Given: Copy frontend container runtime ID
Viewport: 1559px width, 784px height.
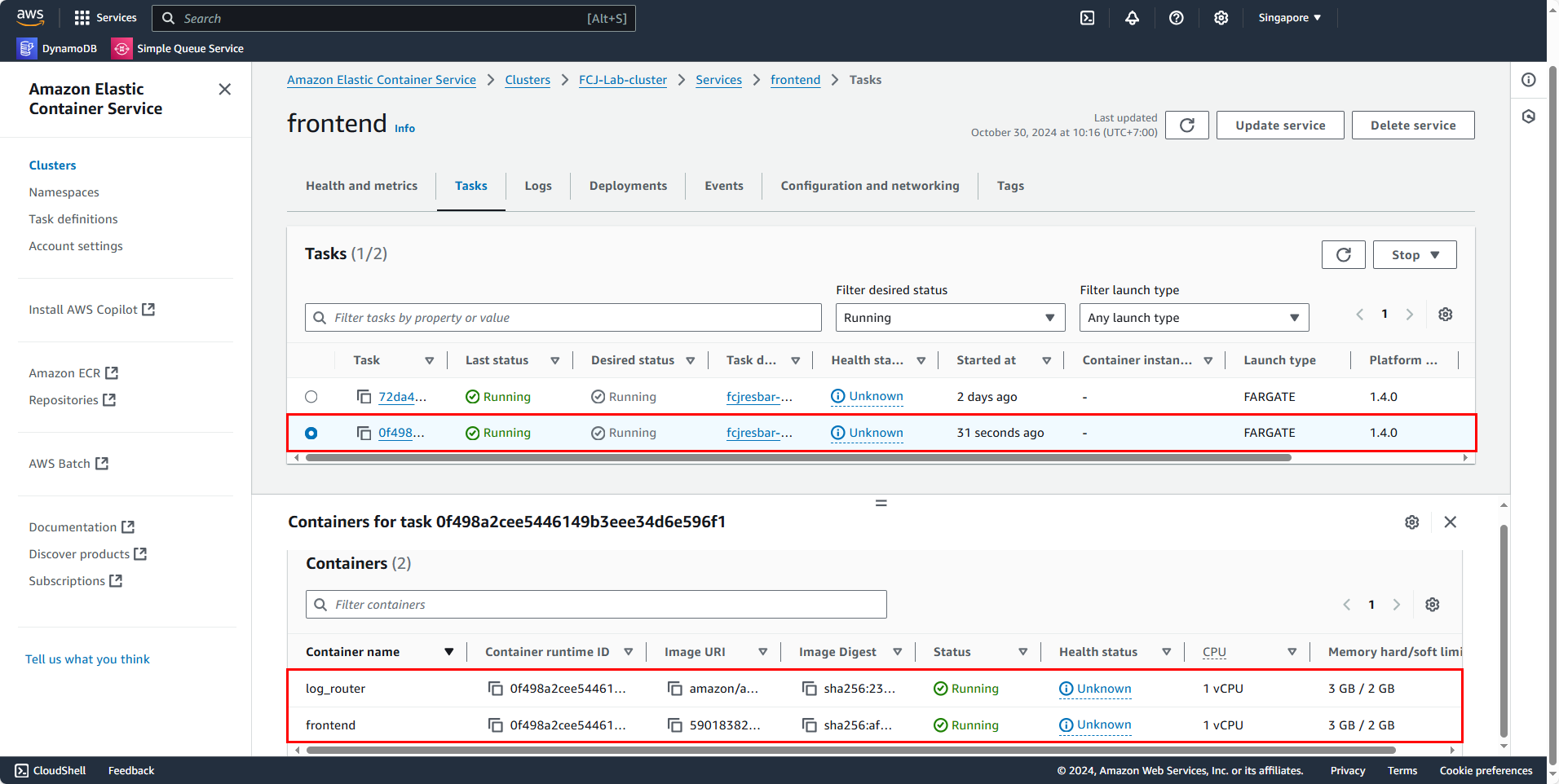Looking at the screenshot, I should (495, 725).
